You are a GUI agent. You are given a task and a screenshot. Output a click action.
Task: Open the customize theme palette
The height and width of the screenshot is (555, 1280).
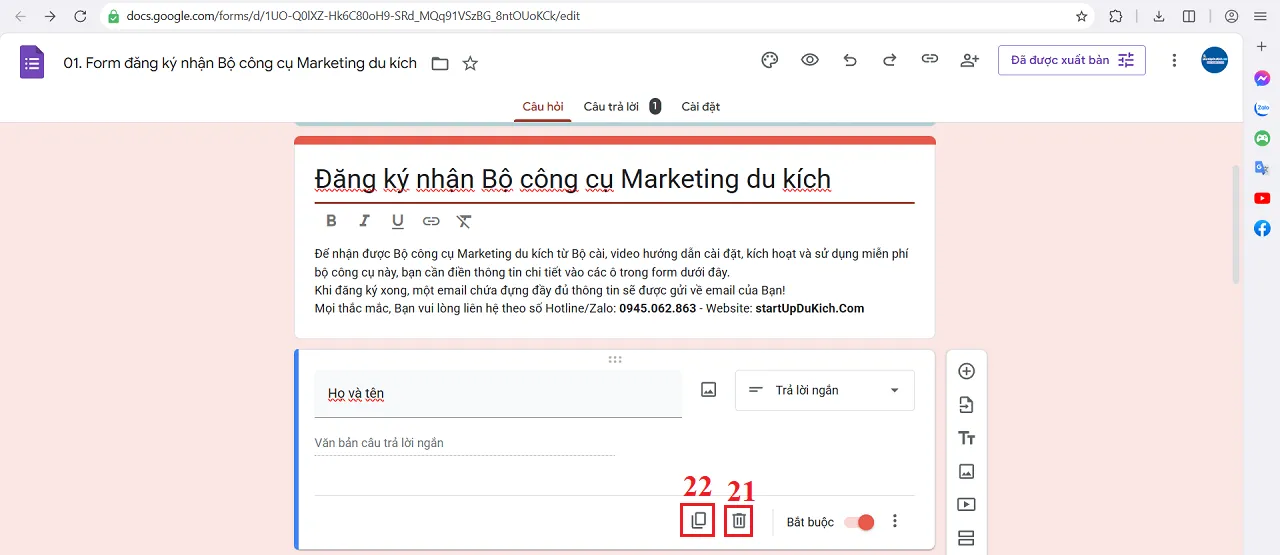770,60
